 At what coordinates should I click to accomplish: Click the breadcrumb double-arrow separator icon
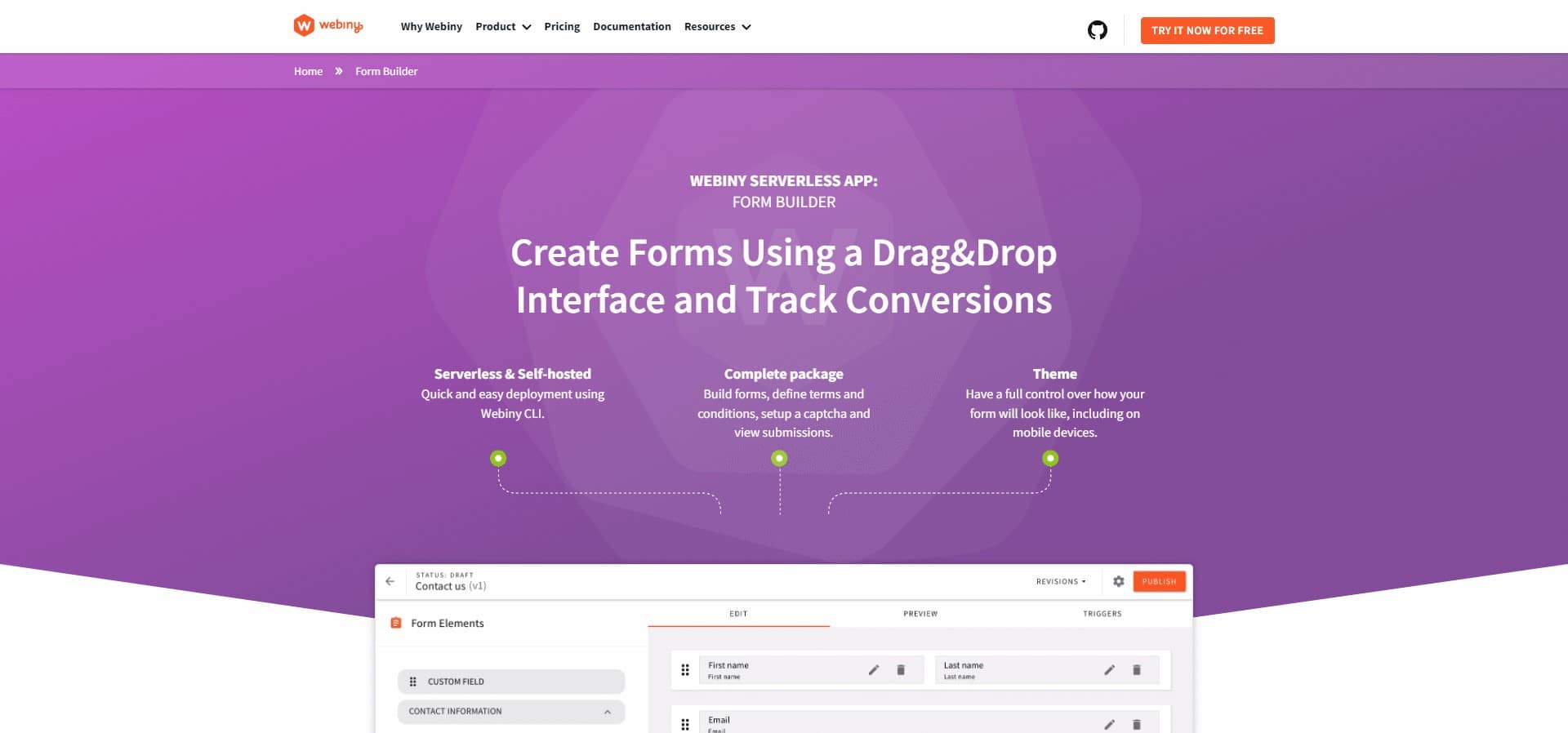(338, 71)
